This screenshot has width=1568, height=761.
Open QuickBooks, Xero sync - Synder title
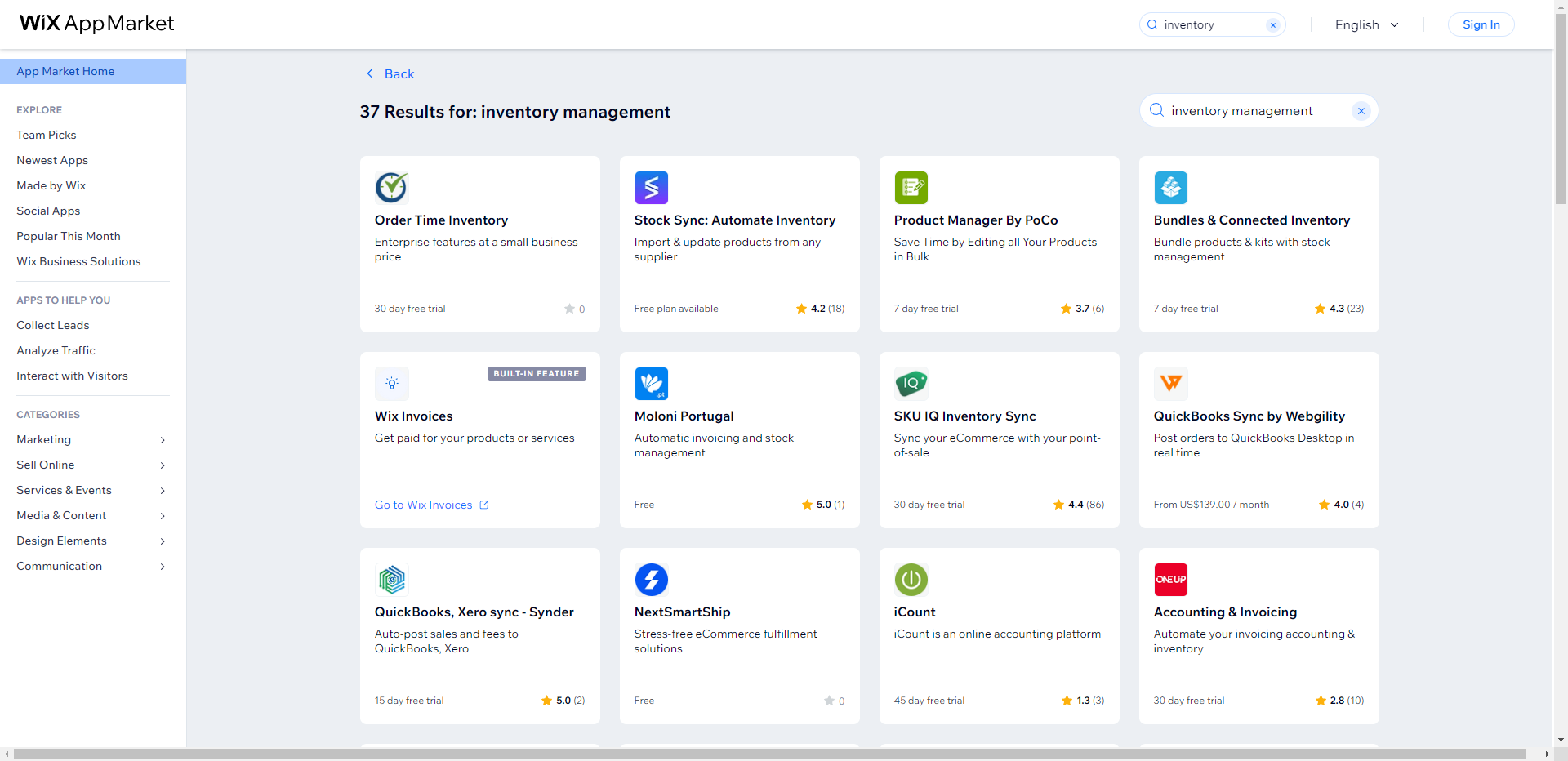tap(474, 612)
